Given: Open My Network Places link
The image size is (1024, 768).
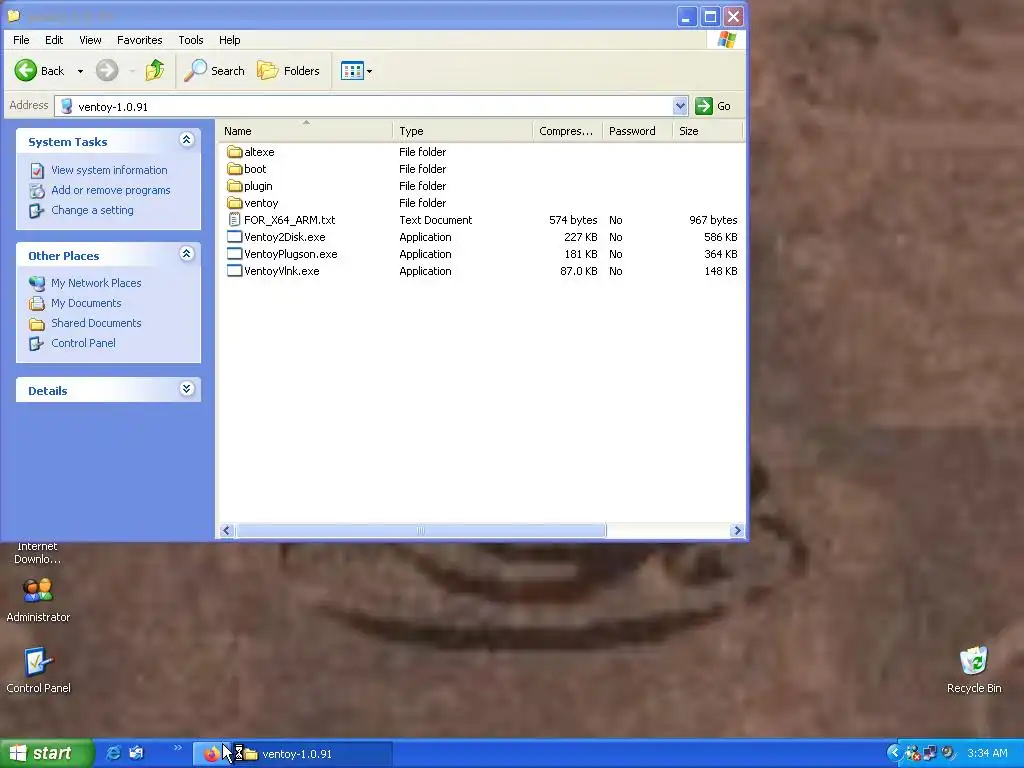Looking at the screenshot, I should (x=96, y=283).
